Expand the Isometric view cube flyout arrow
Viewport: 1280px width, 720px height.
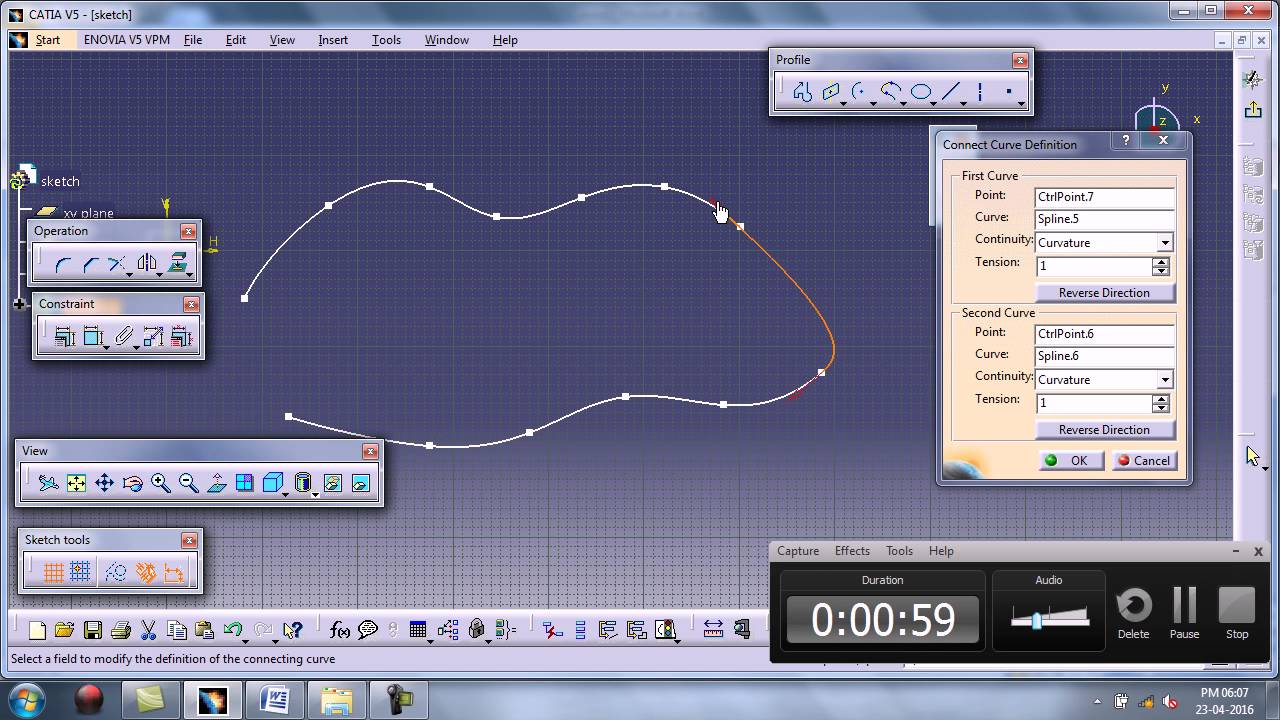(x=286, y=494)
